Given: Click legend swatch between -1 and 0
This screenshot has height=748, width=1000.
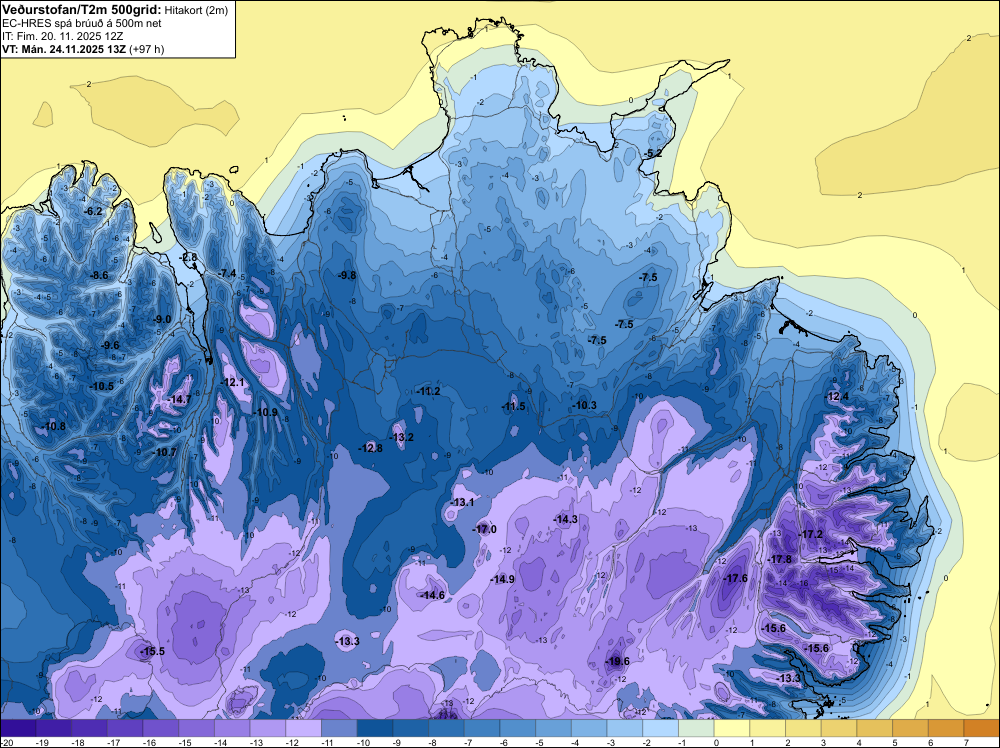Looking at the screenshot, I should (696, 728).
